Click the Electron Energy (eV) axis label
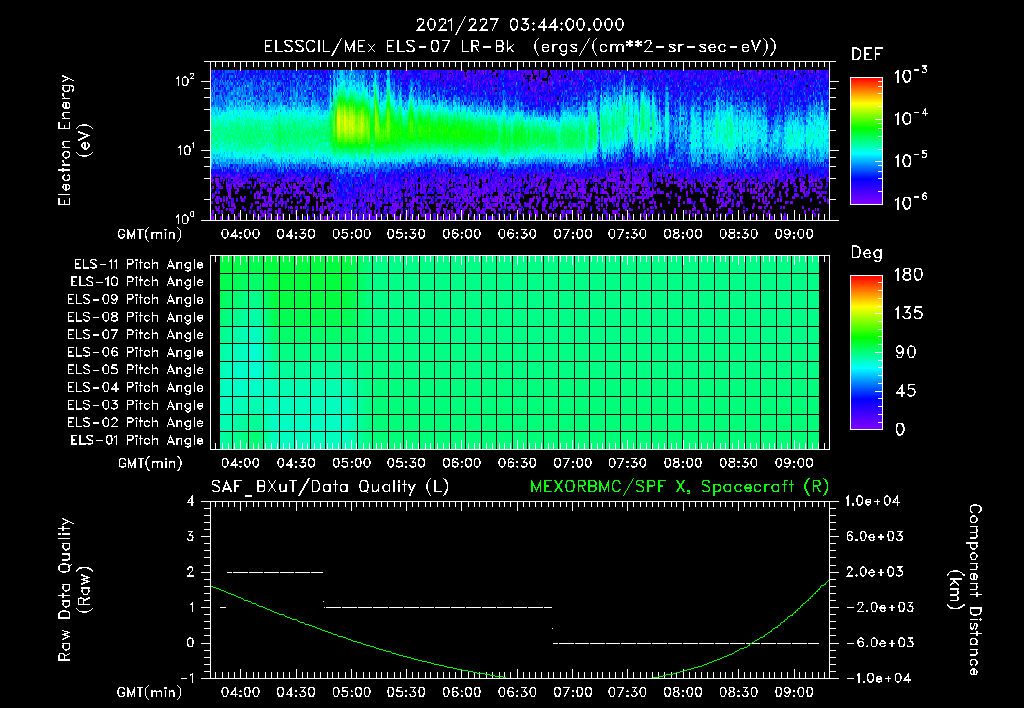1024x708 pixels. (x=74, y=140)
